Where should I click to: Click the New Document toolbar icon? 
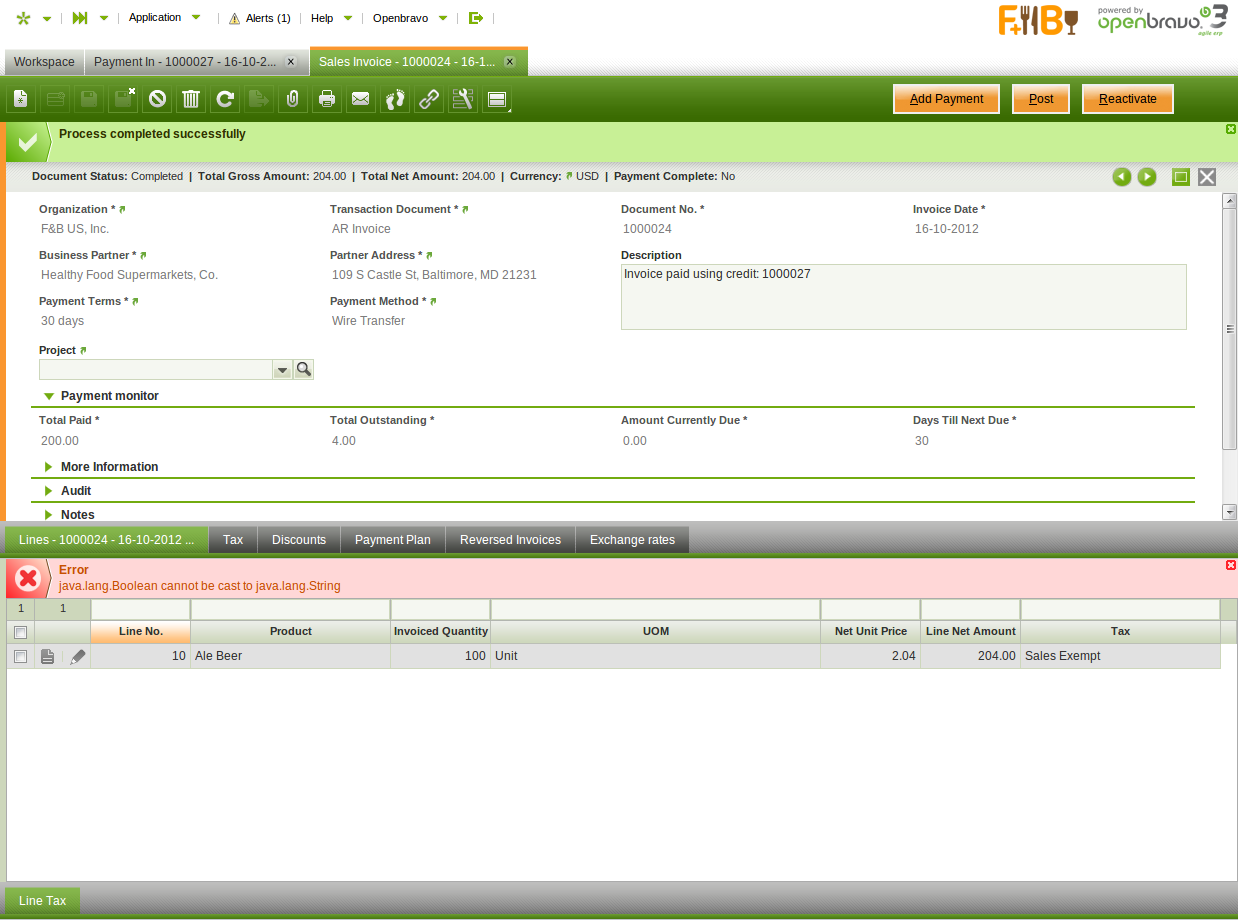click(21, 99)
